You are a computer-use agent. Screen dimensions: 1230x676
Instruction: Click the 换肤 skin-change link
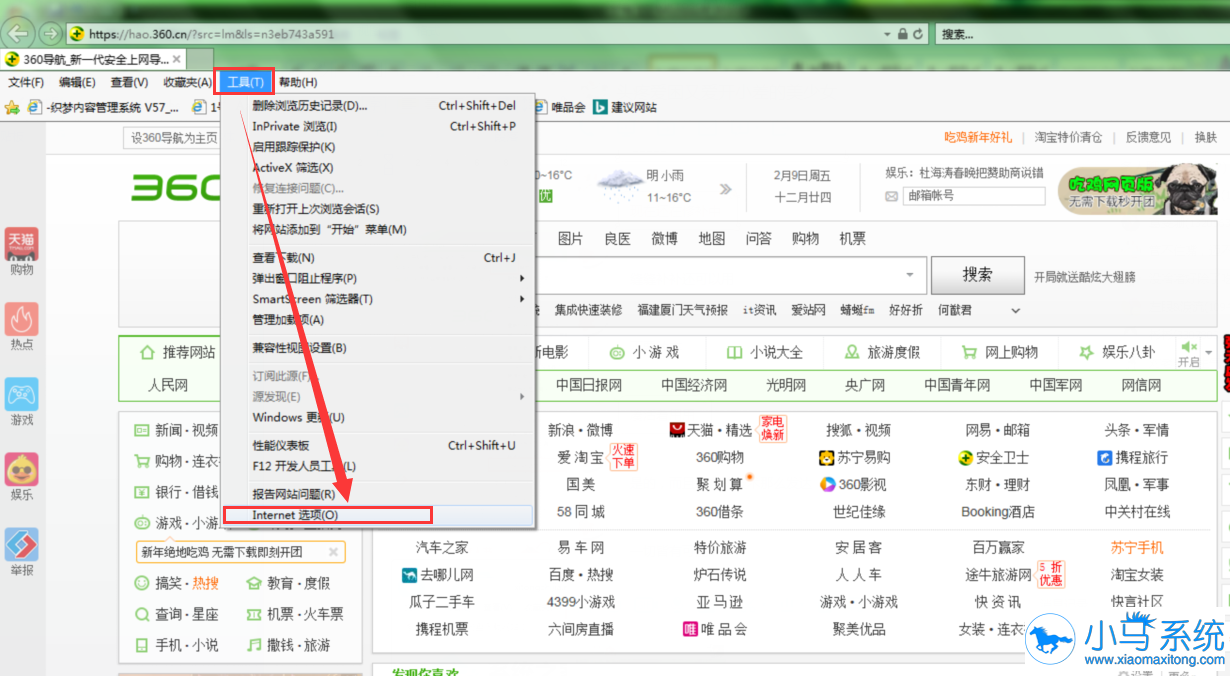[x=1205, y=137]
